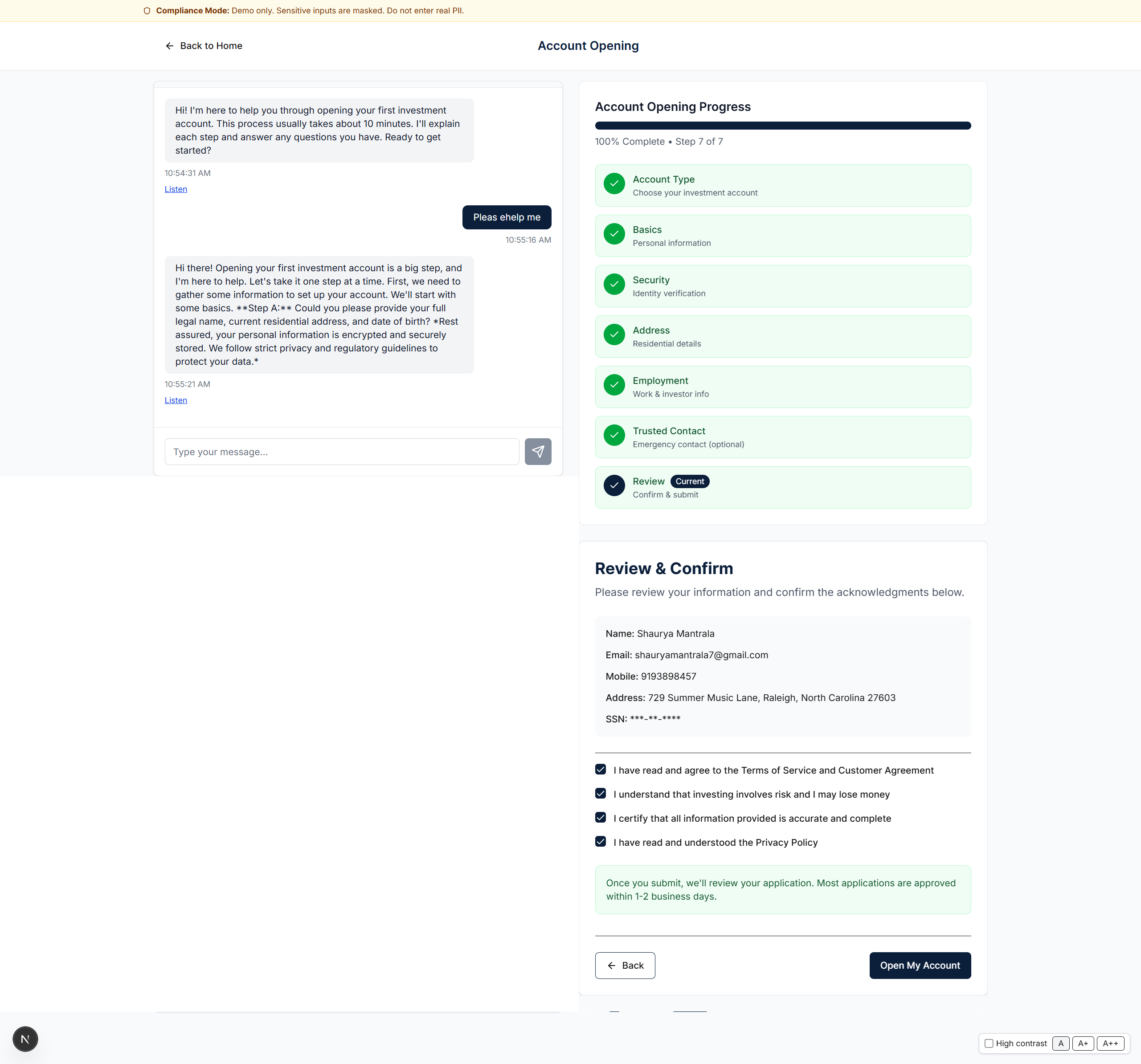
Task: Uncheck the Terms of Service agreement checkbox
Action: [x=600, y=770]
